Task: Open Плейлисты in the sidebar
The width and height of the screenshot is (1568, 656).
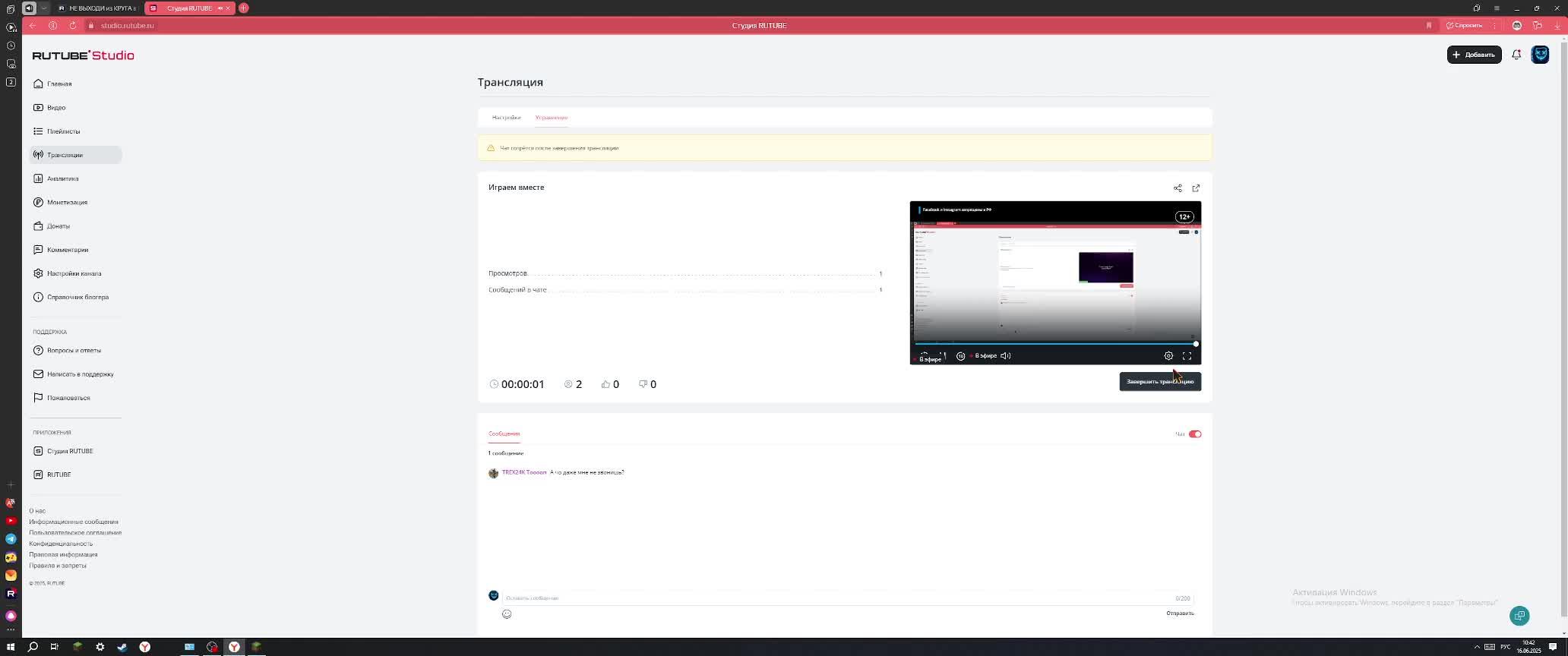Action: [x=75, y=131]
